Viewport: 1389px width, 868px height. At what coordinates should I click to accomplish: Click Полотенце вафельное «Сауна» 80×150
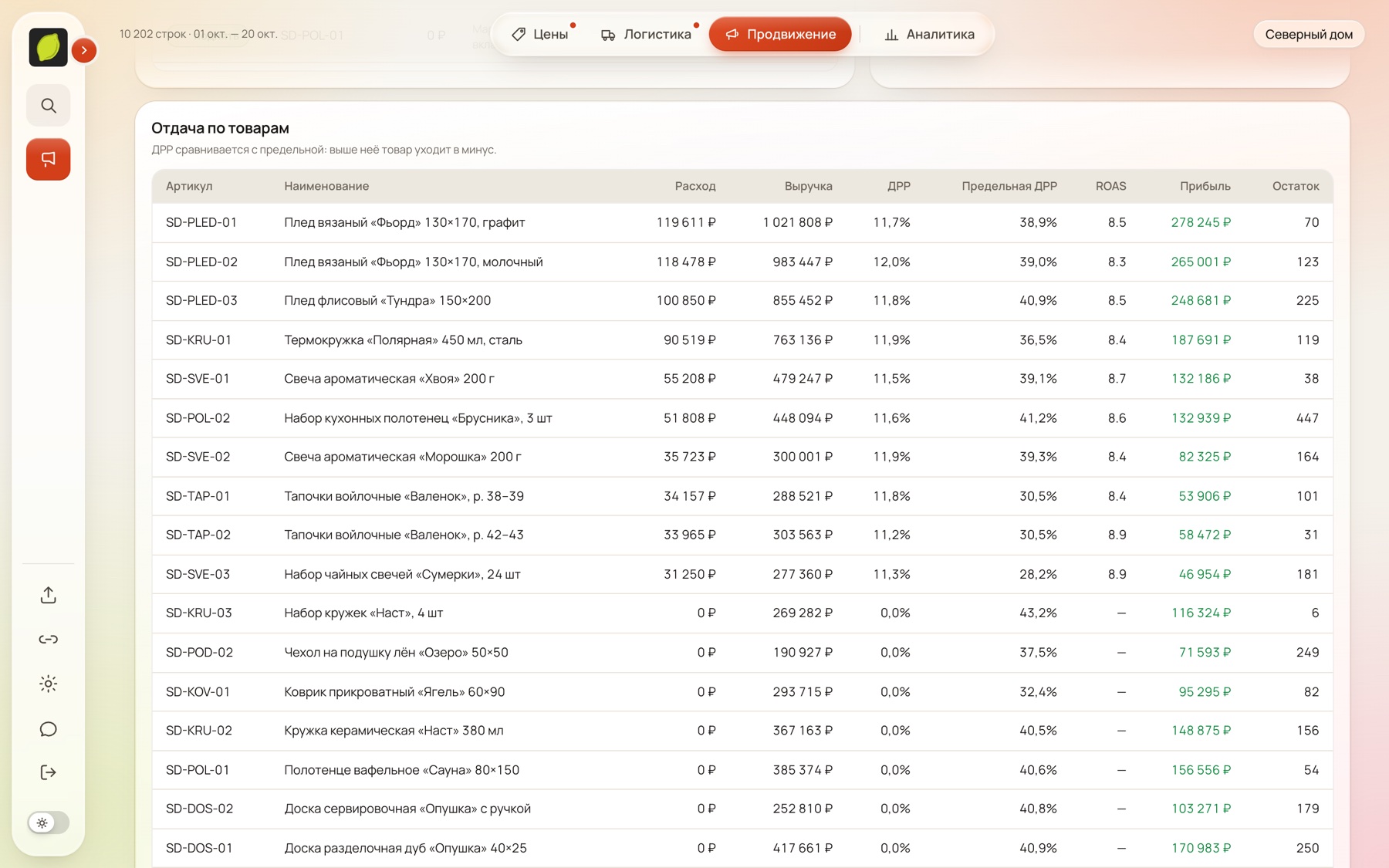pos(401,770)
